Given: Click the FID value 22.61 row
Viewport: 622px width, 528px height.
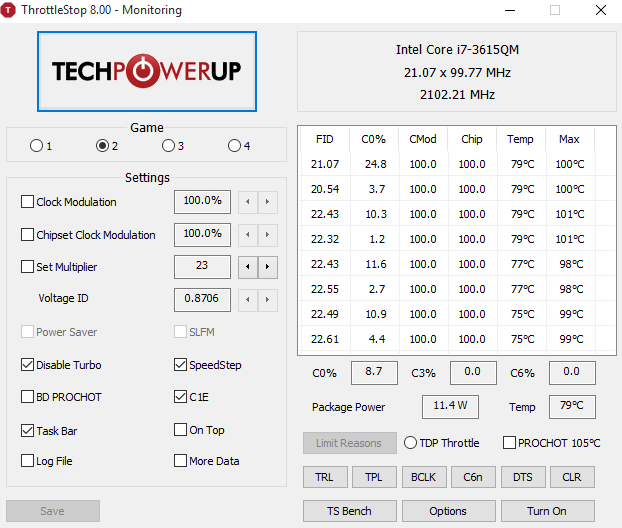Looking at the screenshot, I should pos(325,339).
